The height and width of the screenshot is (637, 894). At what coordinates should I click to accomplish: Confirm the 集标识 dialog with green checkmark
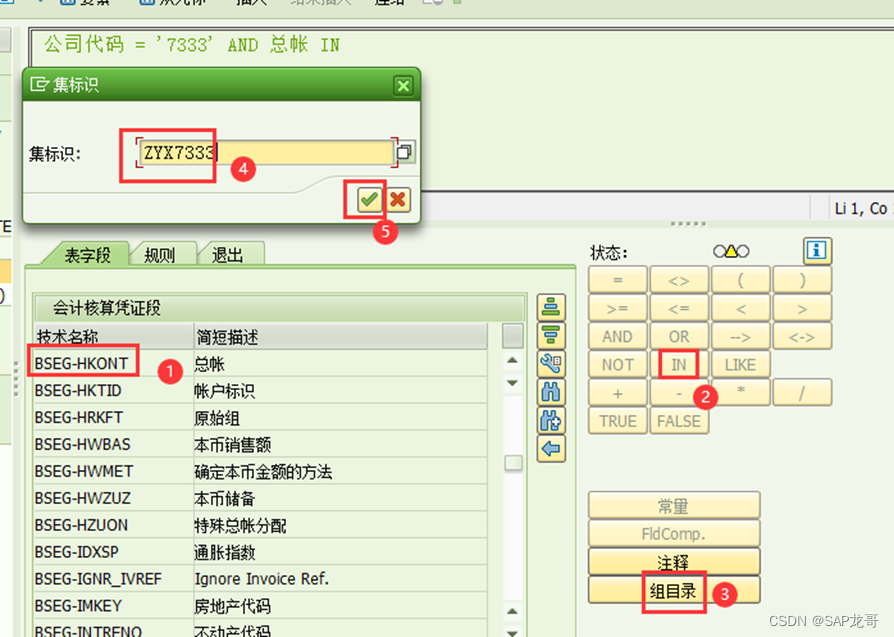pyautogui.click(x=366, y=199)
